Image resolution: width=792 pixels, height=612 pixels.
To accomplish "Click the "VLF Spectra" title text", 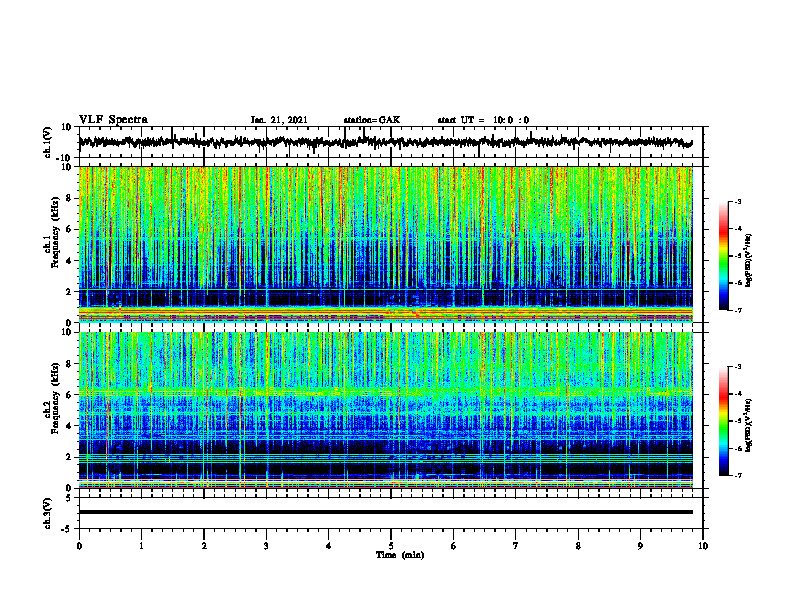I will (x=113, y=119).
